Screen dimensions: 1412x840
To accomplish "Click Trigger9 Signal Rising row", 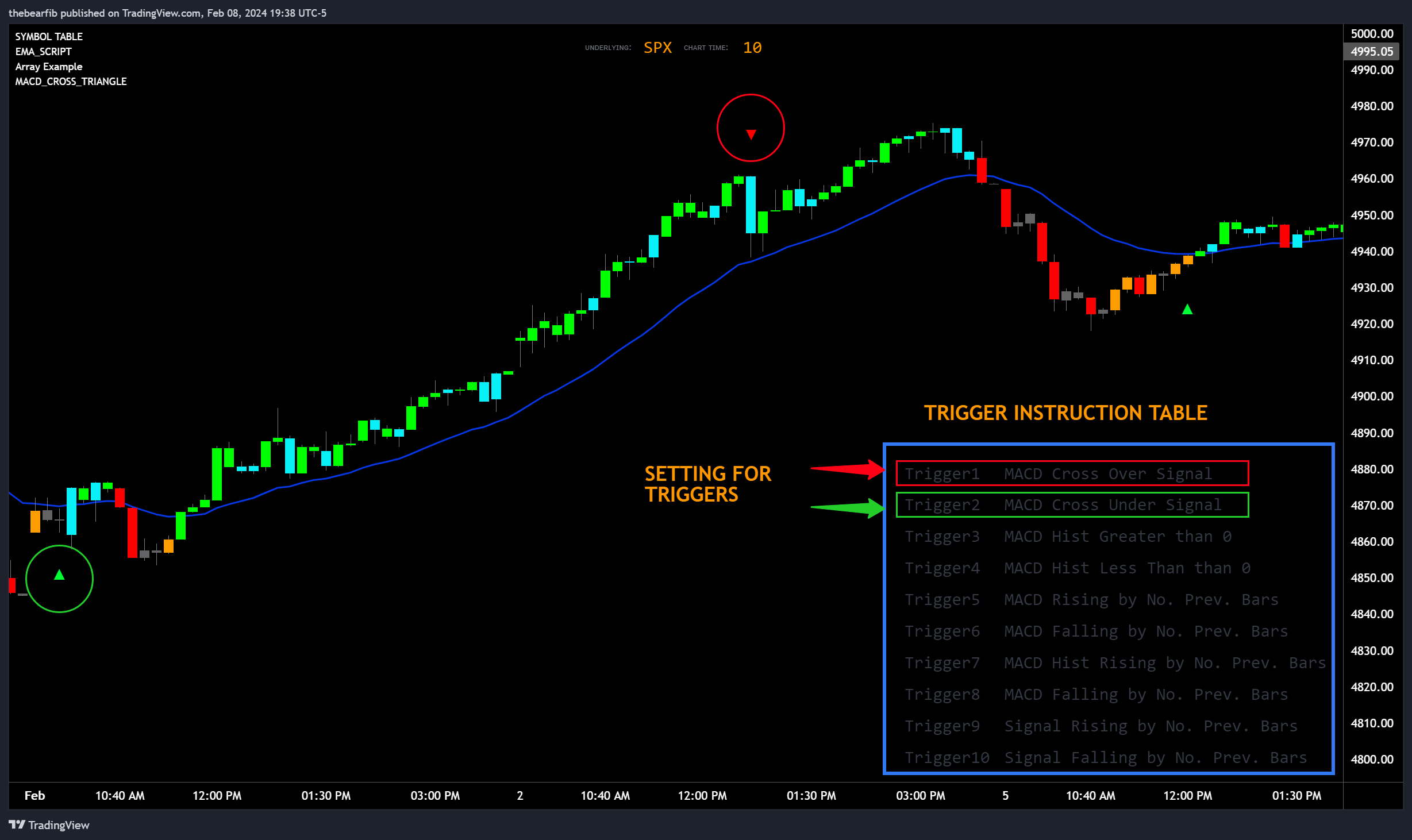I will coord(1101,726).
